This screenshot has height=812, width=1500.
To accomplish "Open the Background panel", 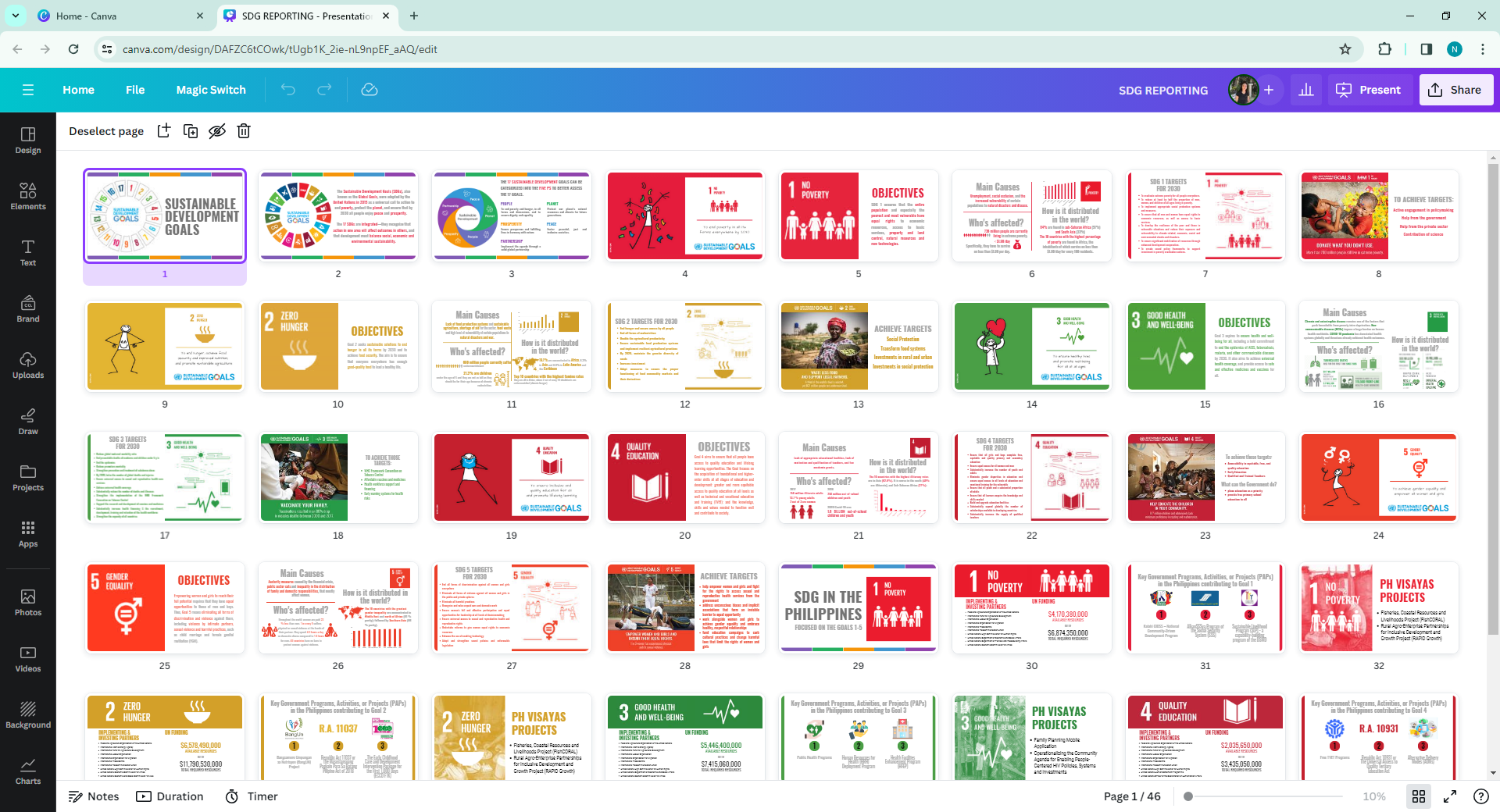I will click(x=28, y=715).
